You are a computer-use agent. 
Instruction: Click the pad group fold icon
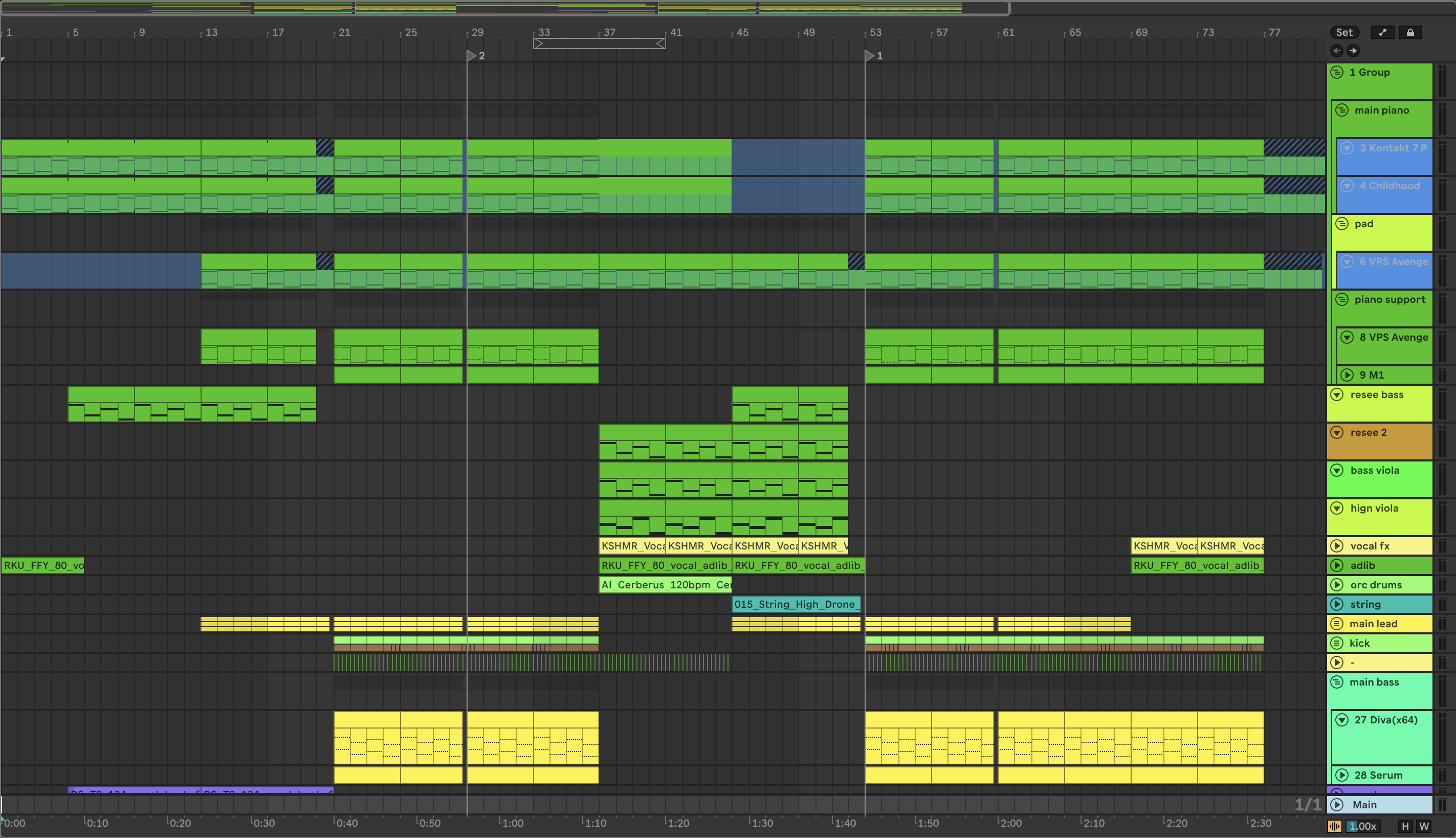coord(1342,224)
